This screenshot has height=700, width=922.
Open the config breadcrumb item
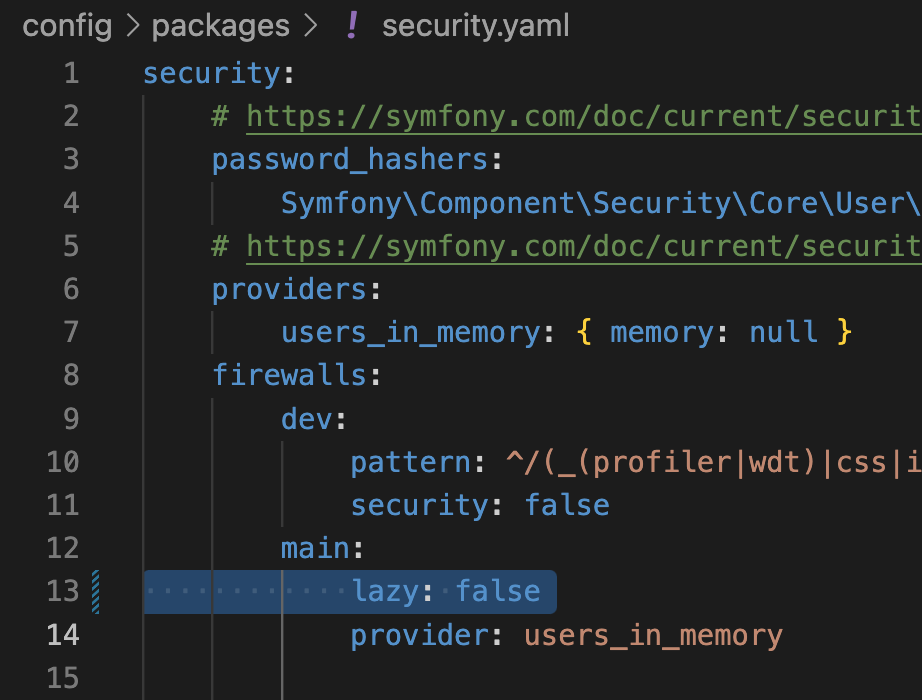tap(66, 25)
